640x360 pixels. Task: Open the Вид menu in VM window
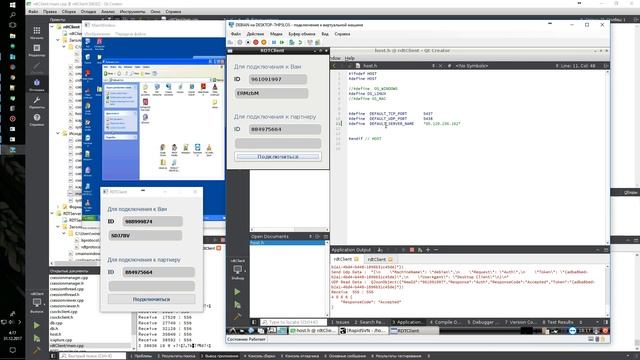point(325,34)
